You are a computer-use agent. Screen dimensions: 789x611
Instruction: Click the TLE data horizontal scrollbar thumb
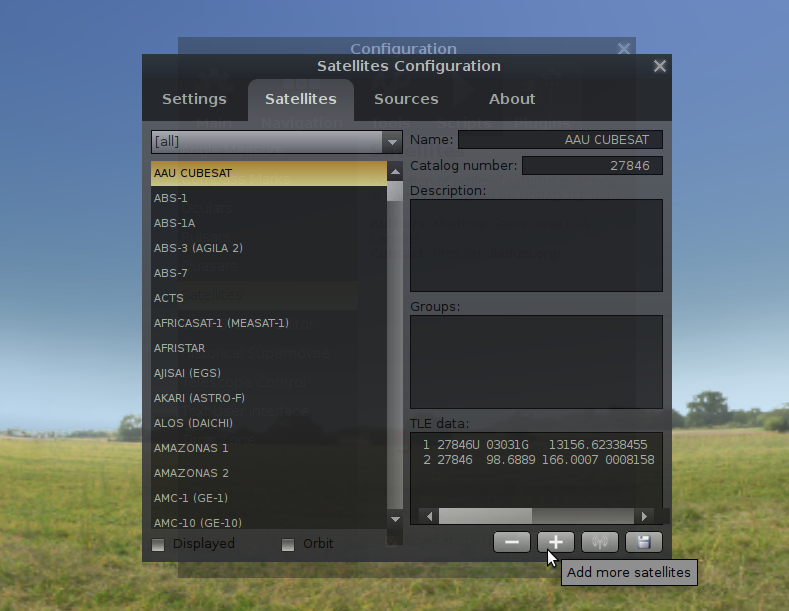point(484,516)
